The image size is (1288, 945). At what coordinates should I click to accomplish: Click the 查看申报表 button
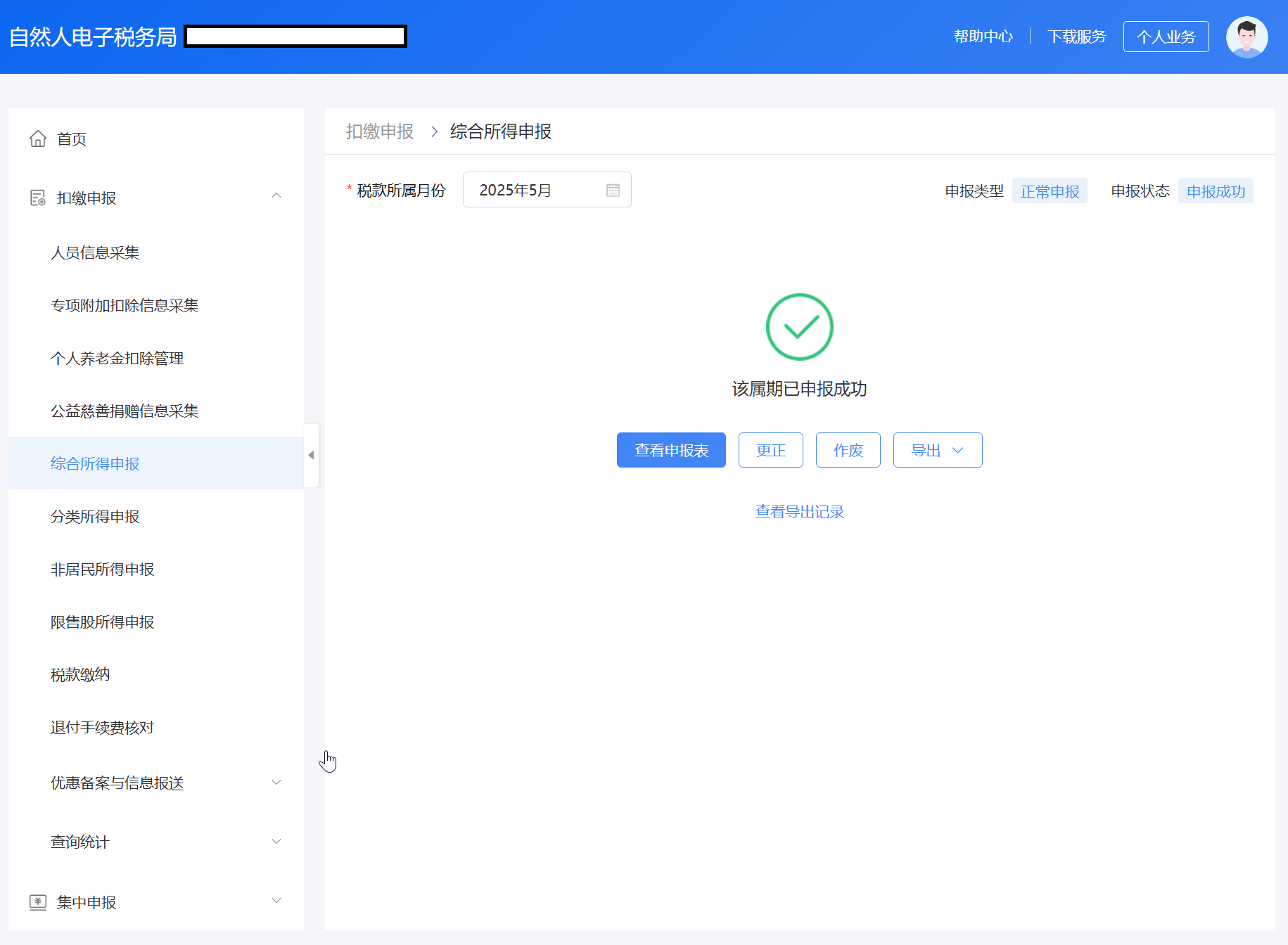click(671, 450)
